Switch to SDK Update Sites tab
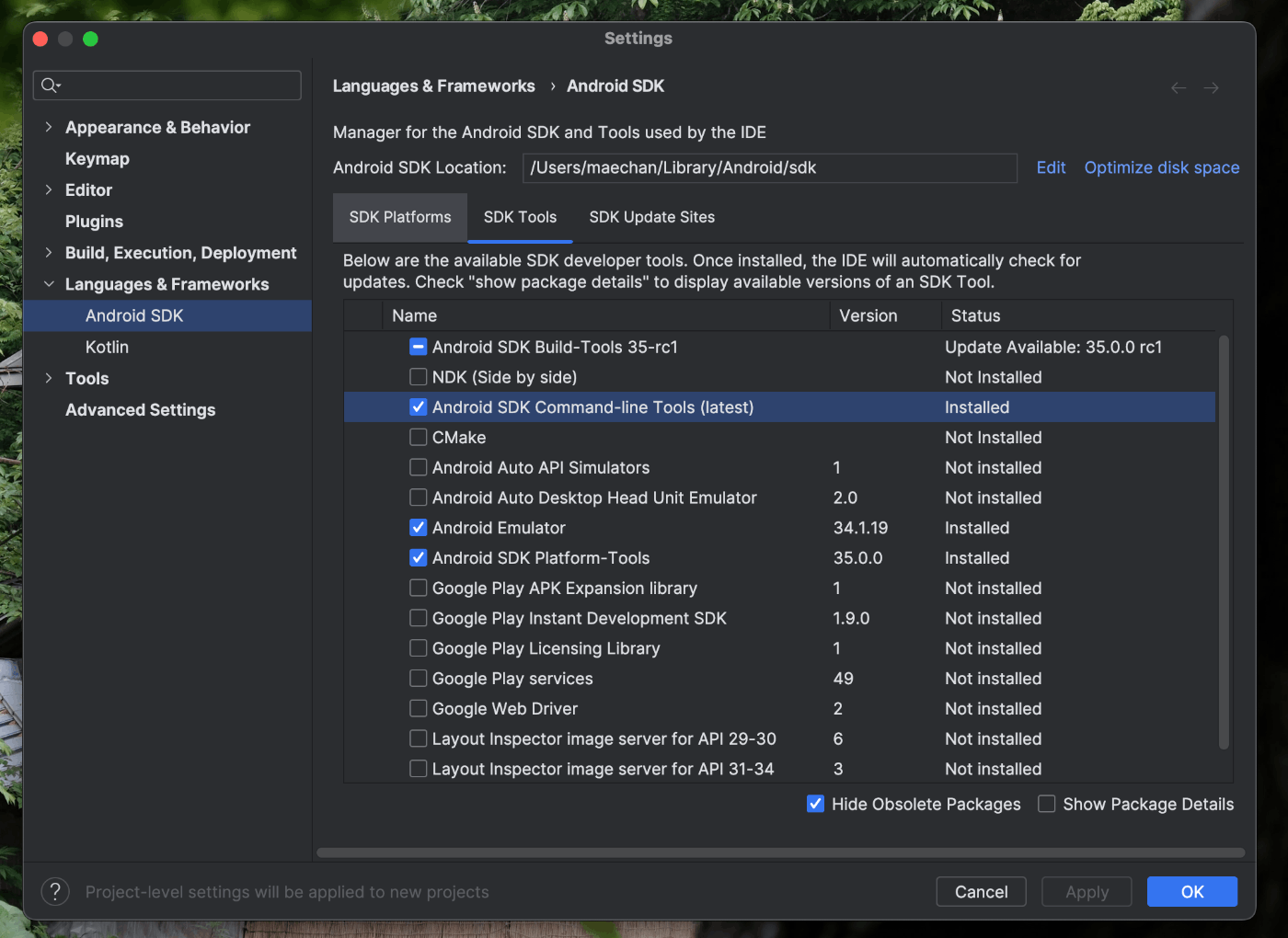This screenshot has width=1288, height=938. [x=651, y=217]
